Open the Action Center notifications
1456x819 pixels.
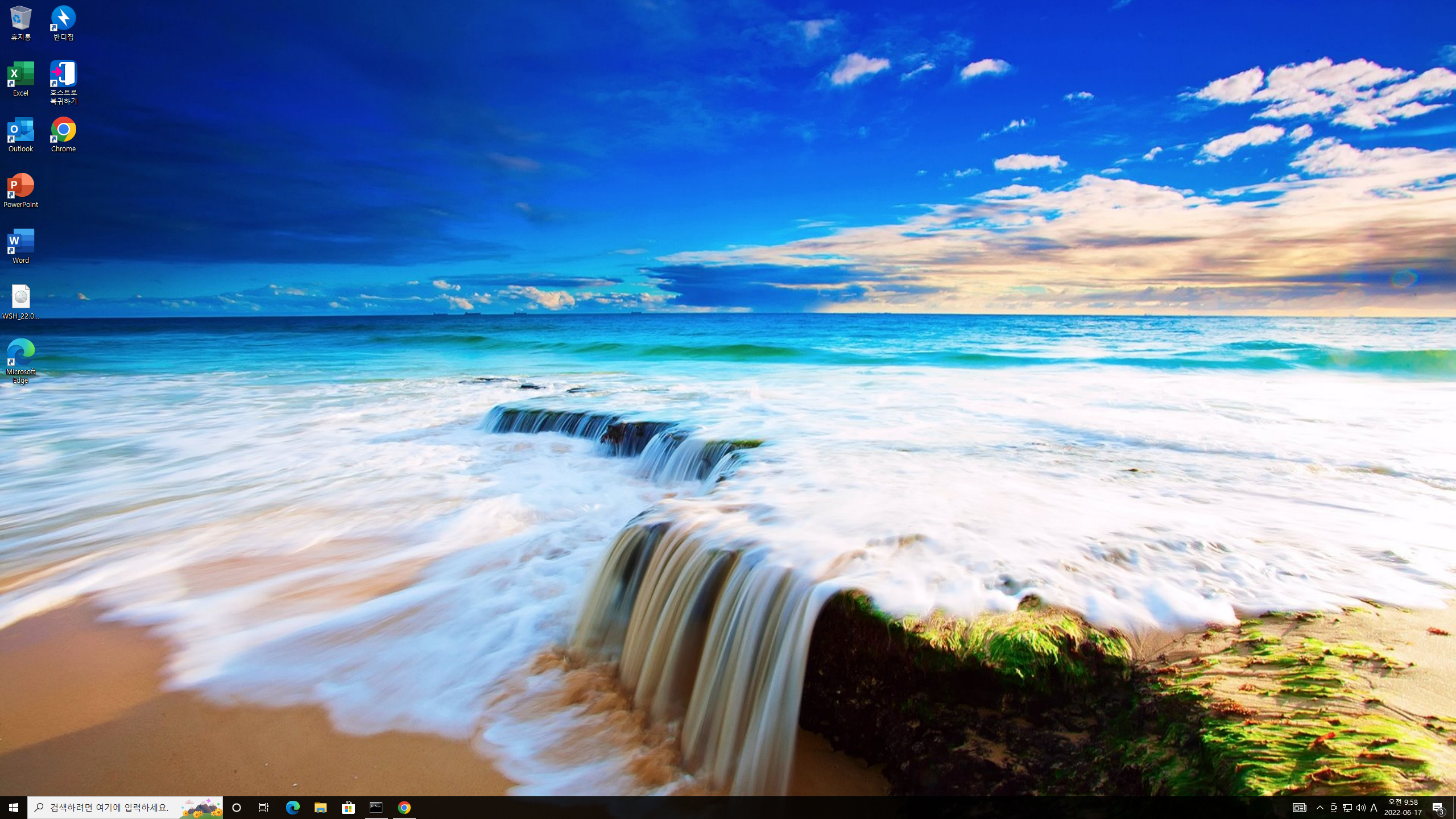1438,808
